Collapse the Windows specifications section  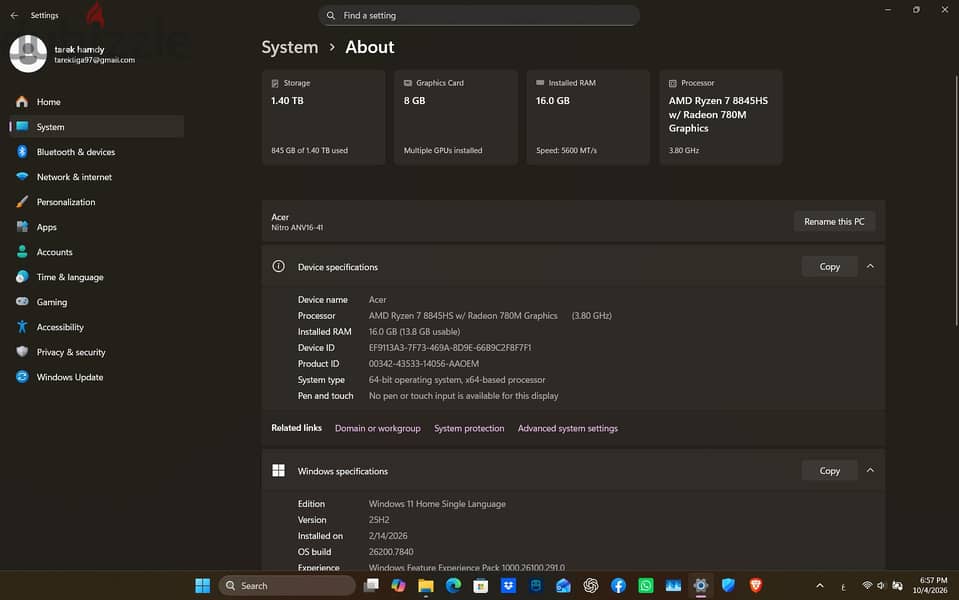[870, 471]
